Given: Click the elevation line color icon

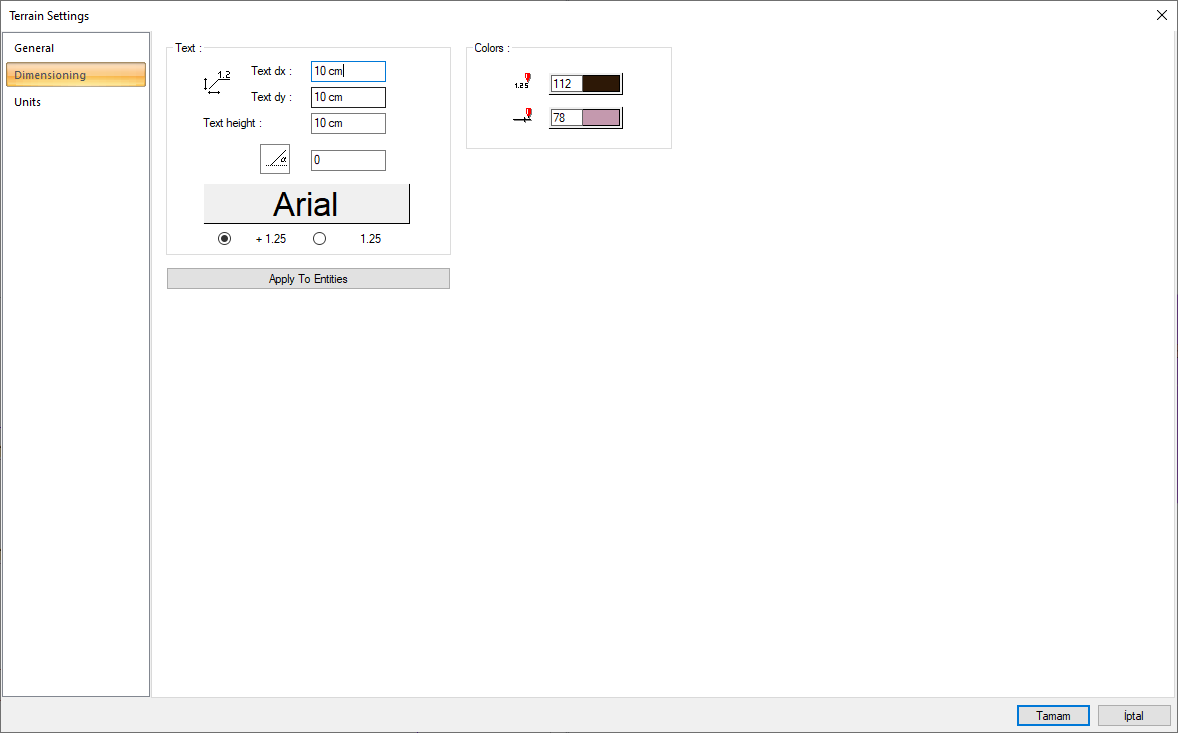Looking at the screenshot, I should click(522, 117).
